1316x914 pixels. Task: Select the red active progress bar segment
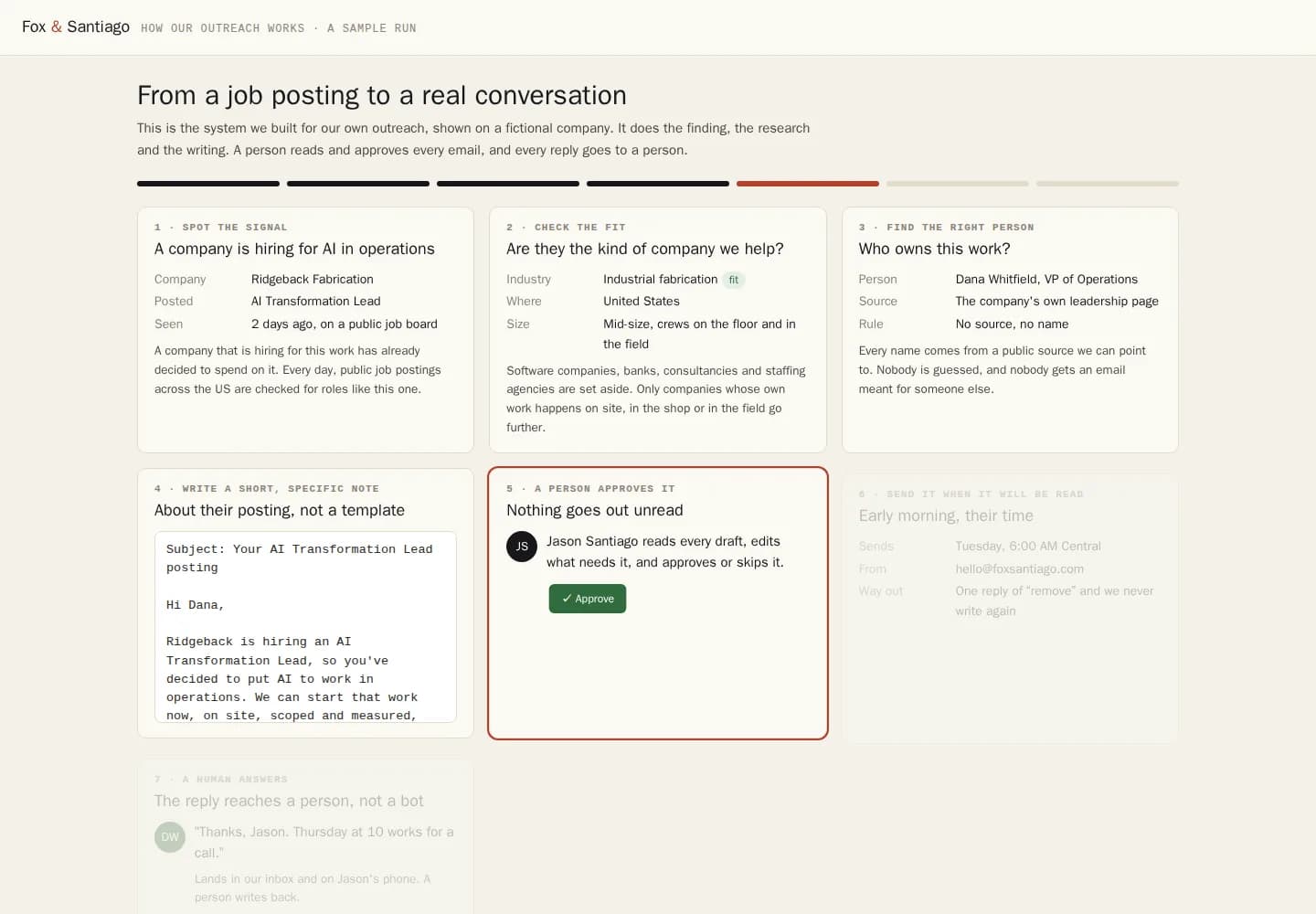pos(808,184)
